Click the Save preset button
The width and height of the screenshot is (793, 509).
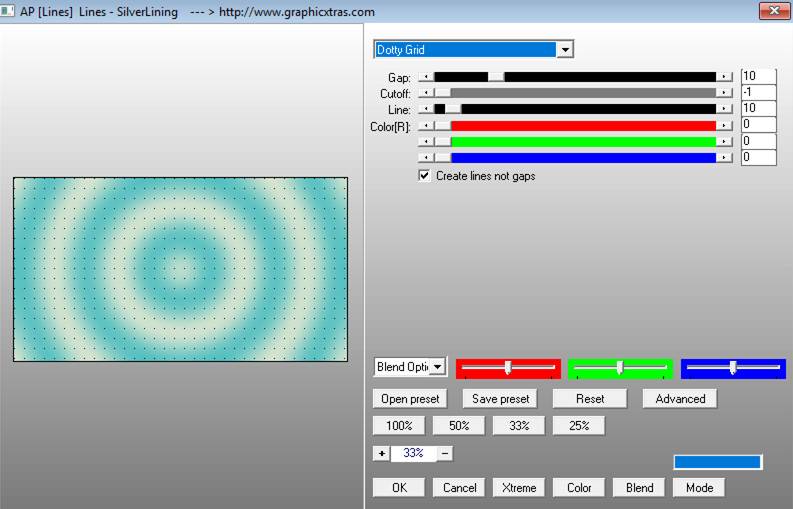coord(500,399)
